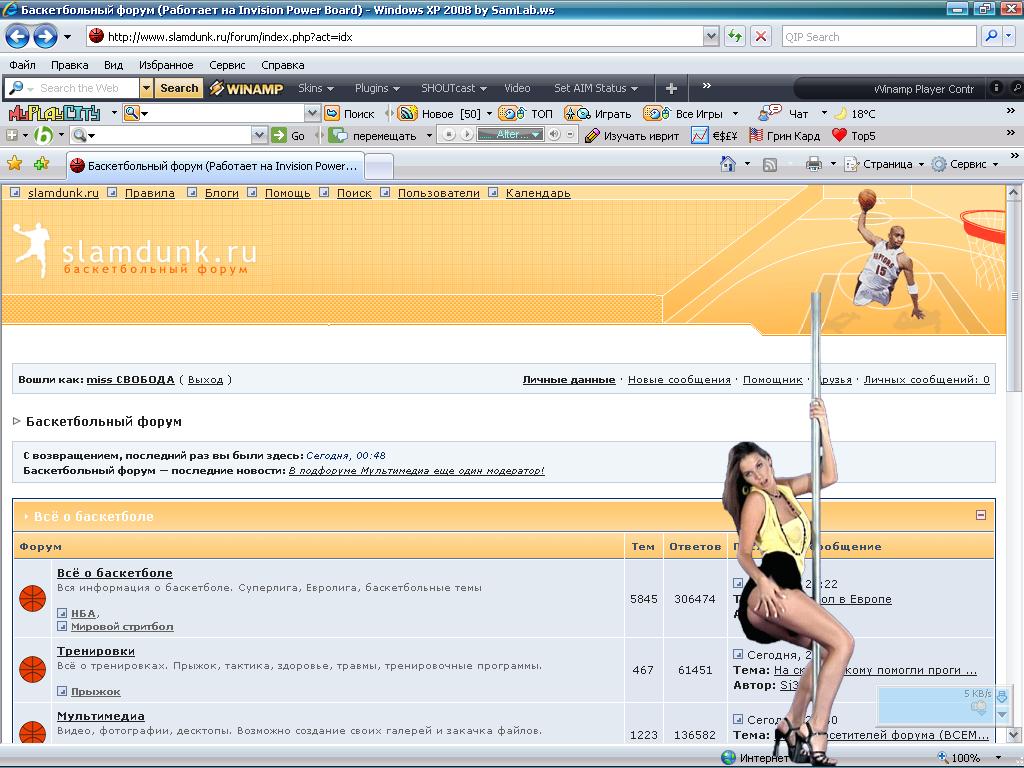Print the page with the printer icon
Viewport: 1024px width, 768px height.
[814, 164]
